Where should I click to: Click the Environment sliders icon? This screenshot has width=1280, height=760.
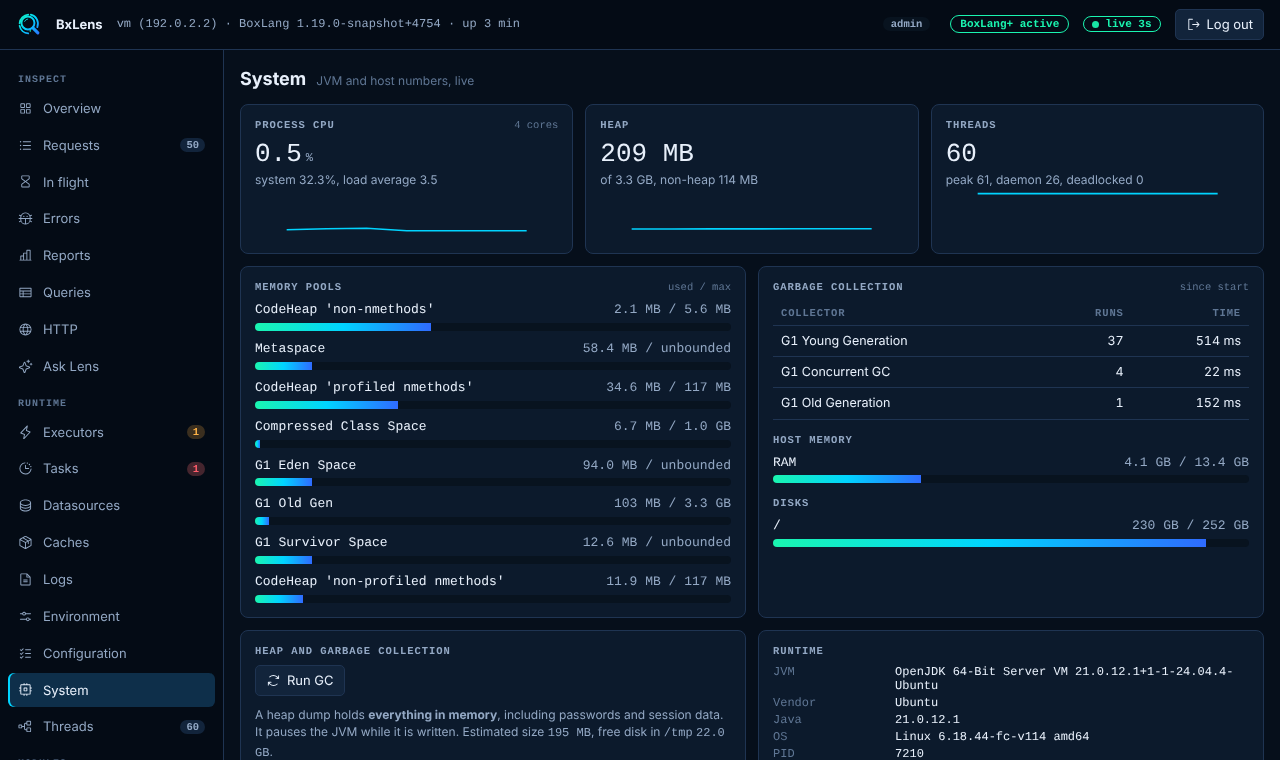(x=25, y=616)
